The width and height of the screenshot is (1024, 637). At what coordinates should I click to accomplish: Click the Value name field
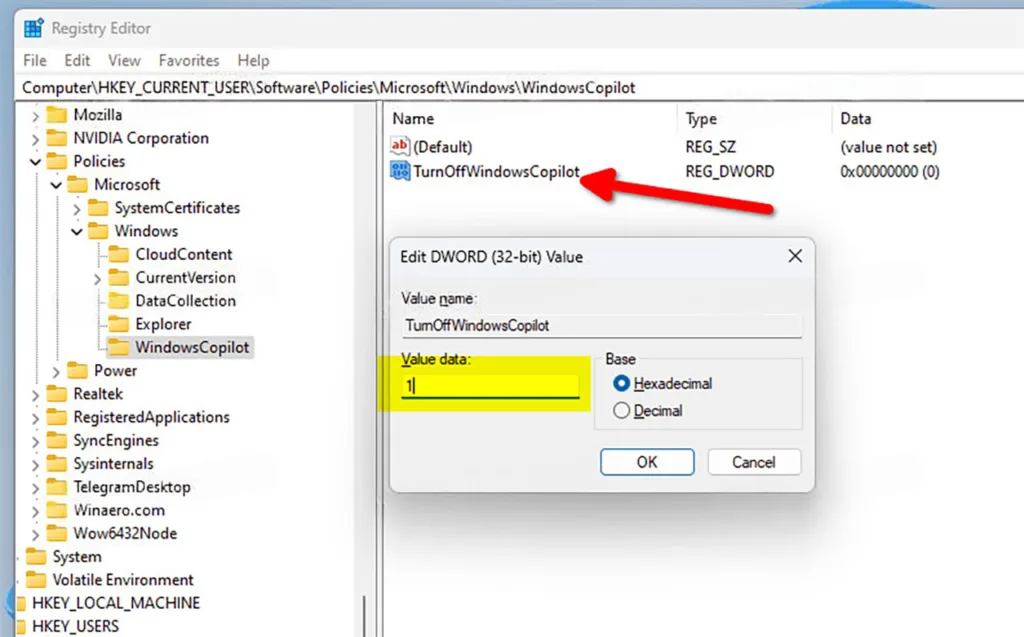pos(601,325)
